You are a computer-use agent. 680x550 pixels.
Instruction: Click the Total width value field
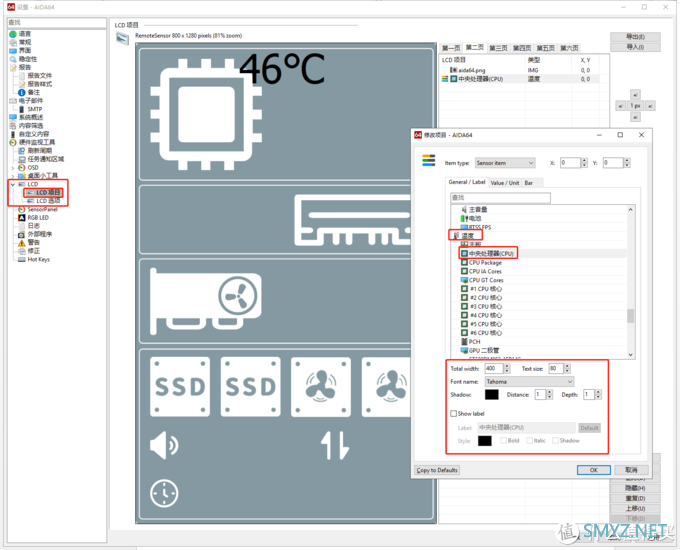[x=494, y=369]
